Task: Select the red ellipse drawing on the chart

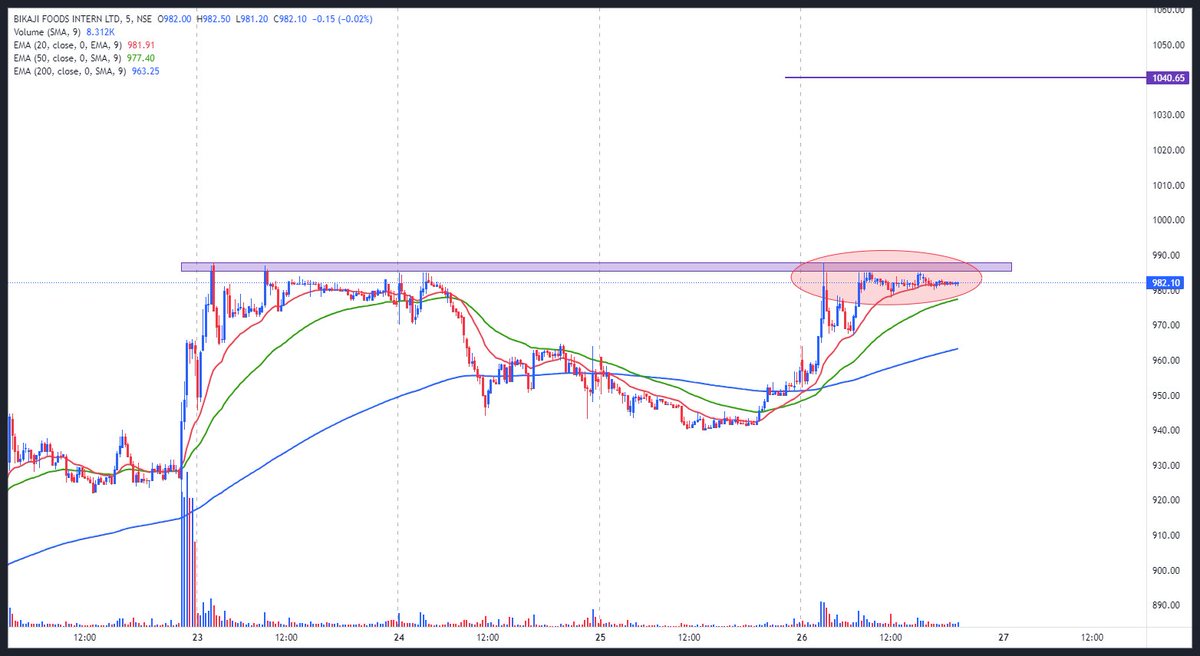Action: [x=886, y=278]
